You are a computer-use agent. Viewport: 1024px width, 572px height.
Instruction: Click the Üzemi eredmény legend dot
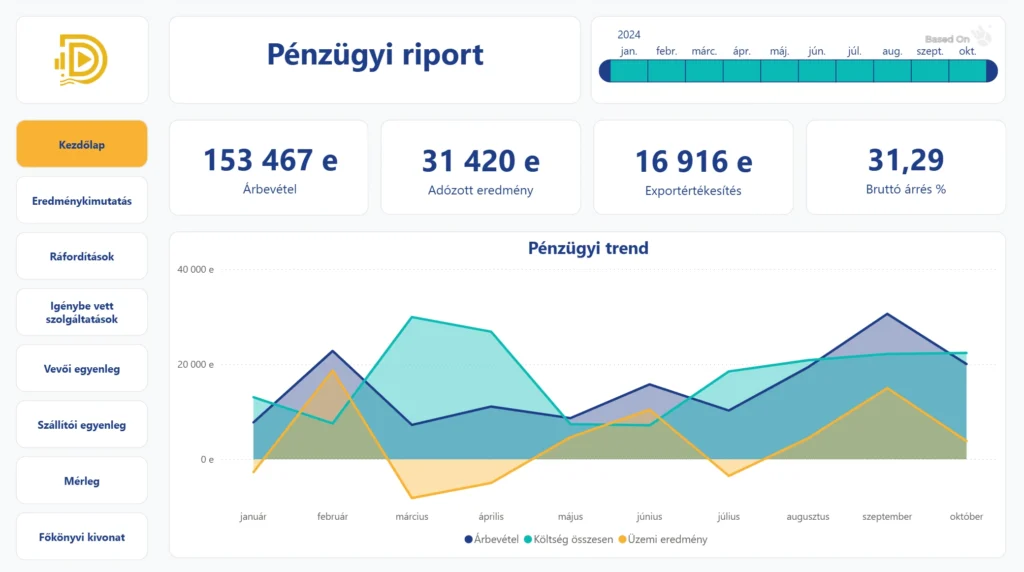coord(622,539)
